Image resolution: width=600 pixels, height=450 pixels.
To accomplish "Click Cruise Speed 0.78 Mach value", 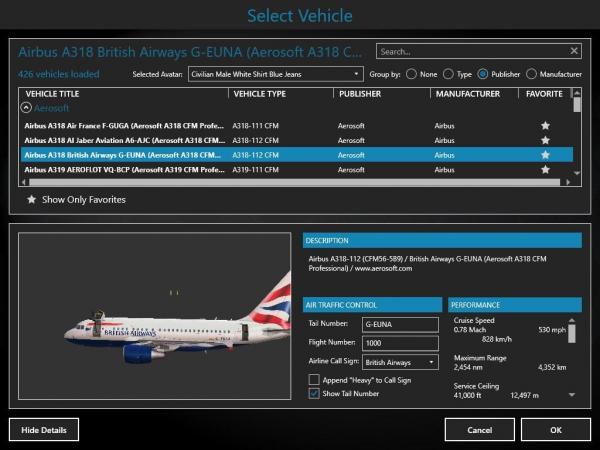I will (470, 329).
